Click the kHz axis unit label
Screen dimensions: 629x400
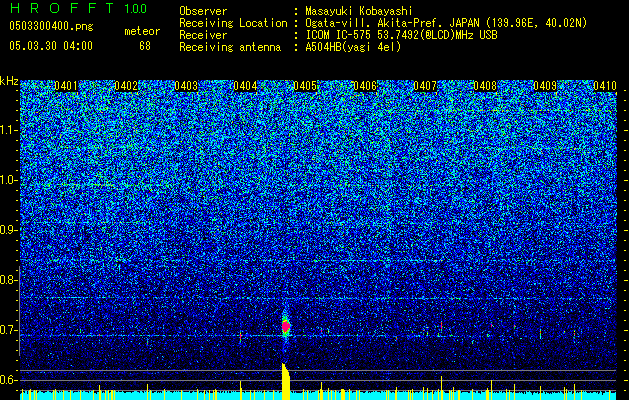coord(9,81)
